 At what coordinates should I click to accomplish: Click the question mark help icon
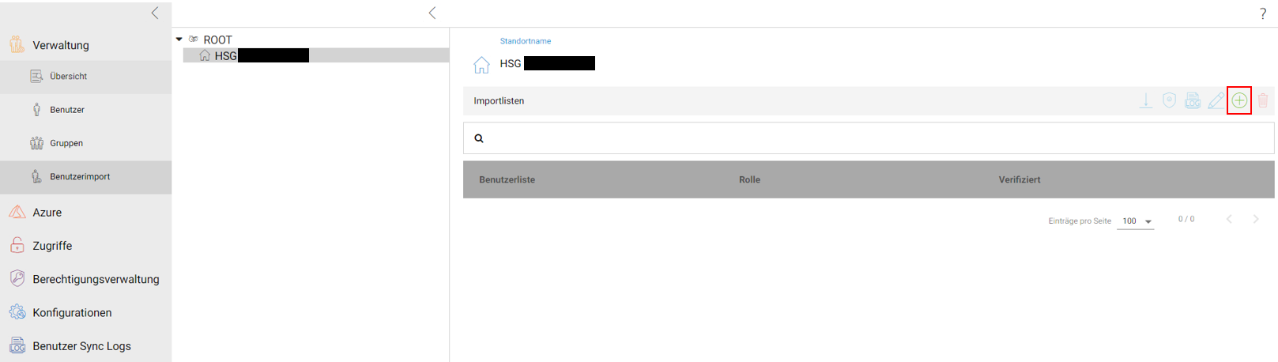point(1263,13)
